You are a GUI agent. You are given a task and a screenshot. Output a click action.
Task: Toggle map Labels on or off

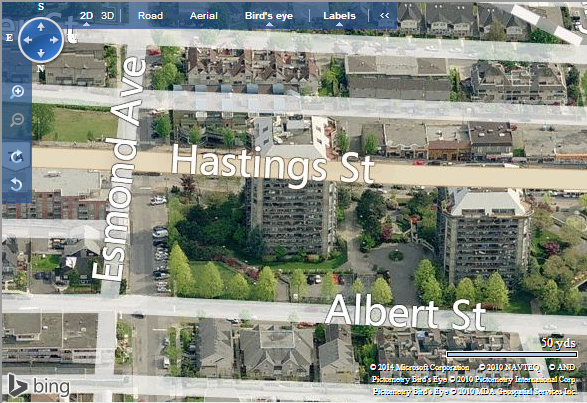pyautogui.click(x=339, y=16)
